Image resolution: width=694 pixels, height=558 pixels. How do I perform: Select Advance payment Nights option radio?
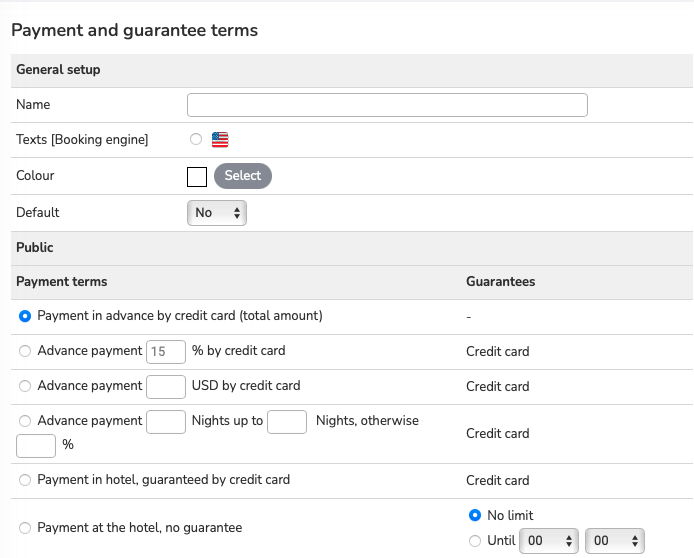[25, 421]
